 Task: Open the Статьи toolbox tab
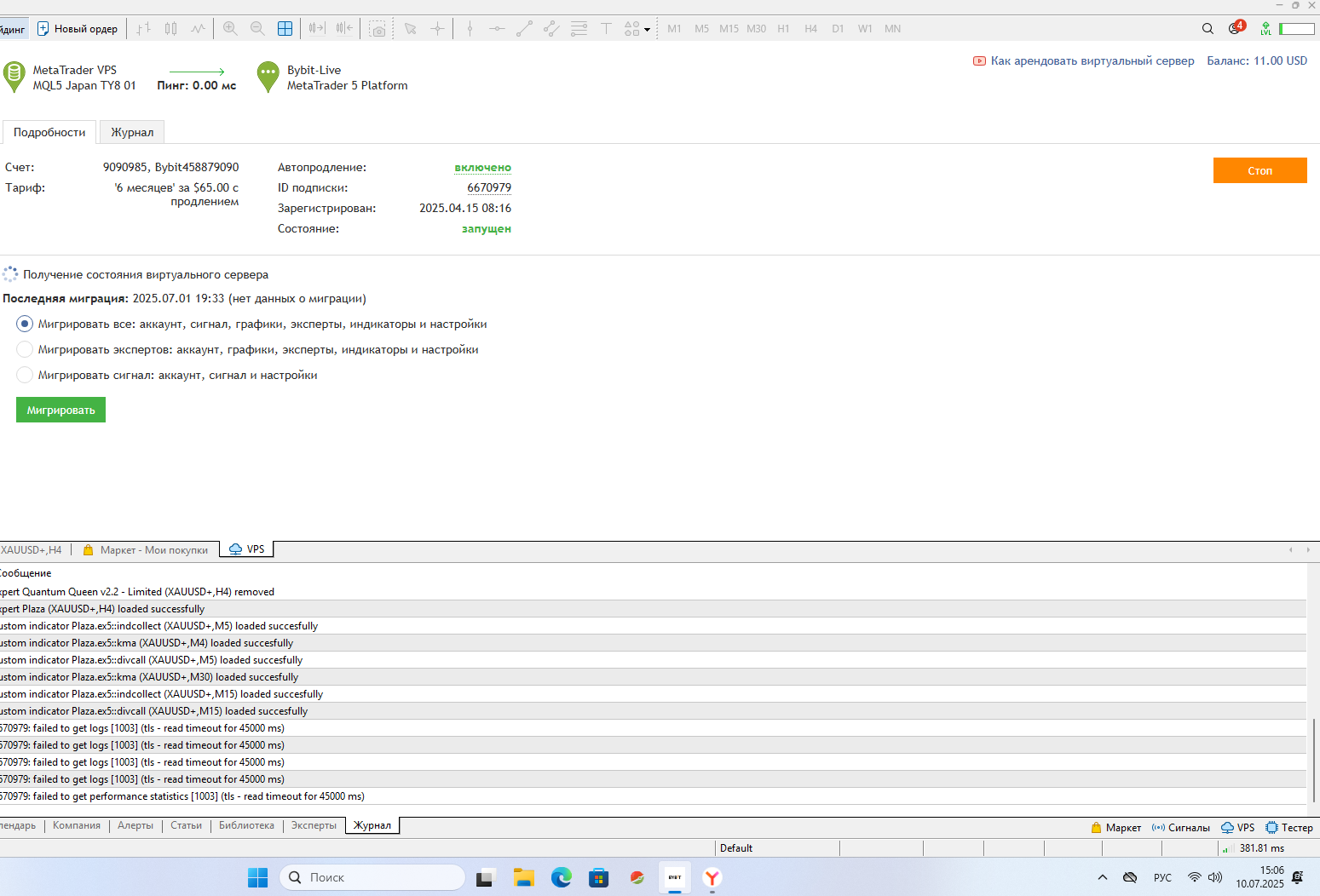coord(186,825)
